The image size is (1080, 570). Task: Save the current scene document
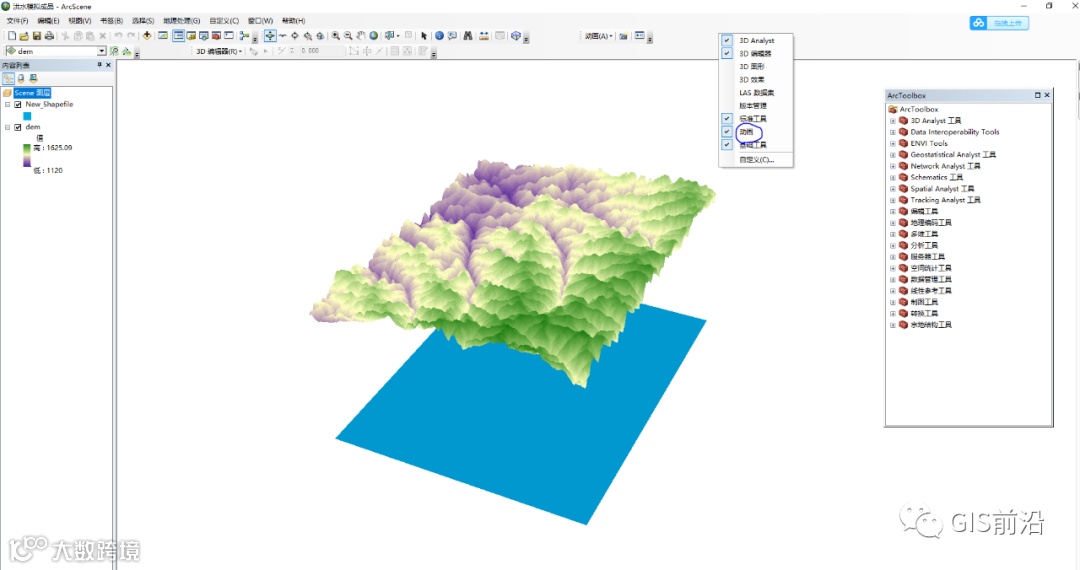(37, 36)
